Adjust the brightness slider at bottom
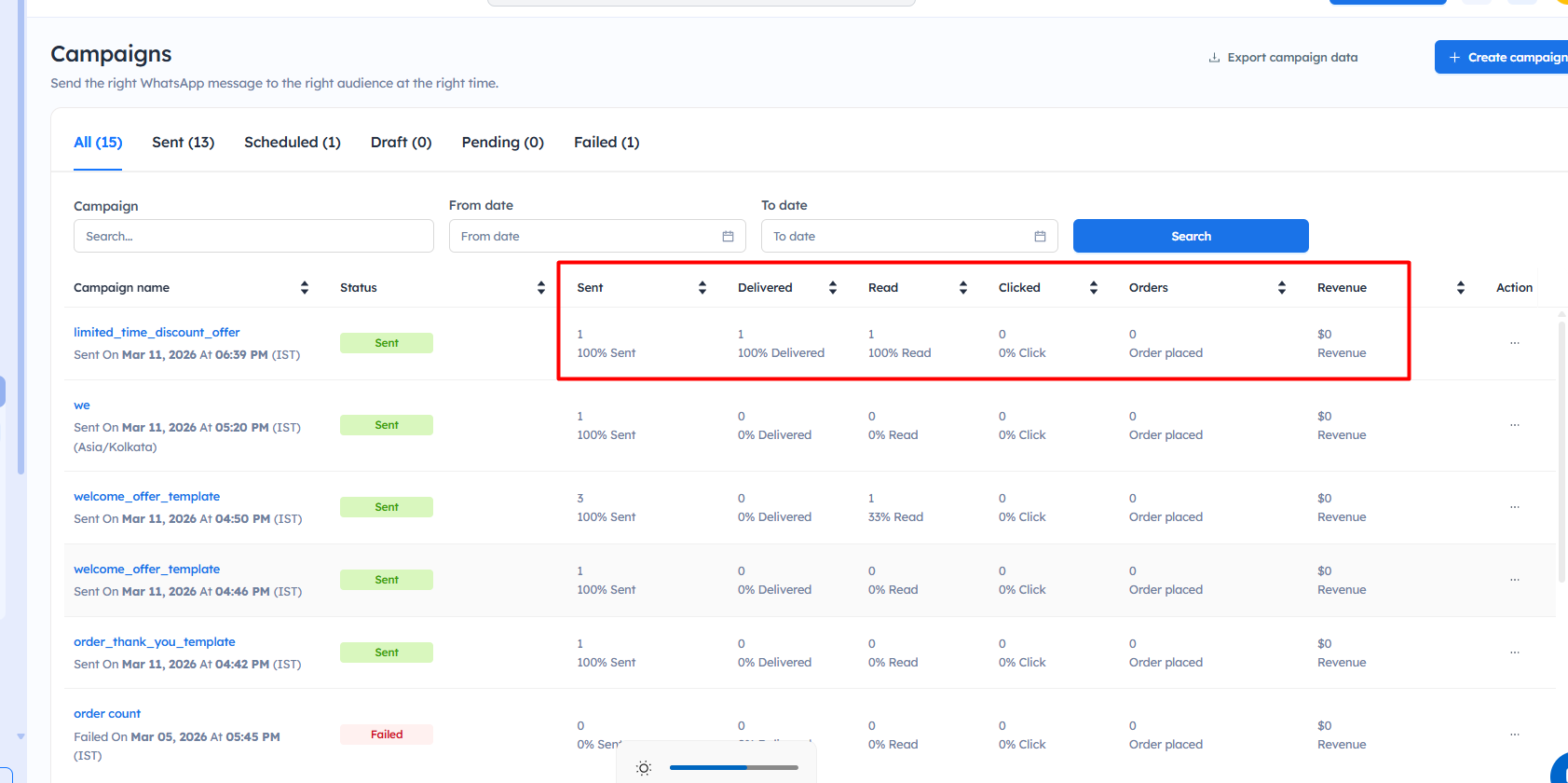 click(x=733, y=768)
